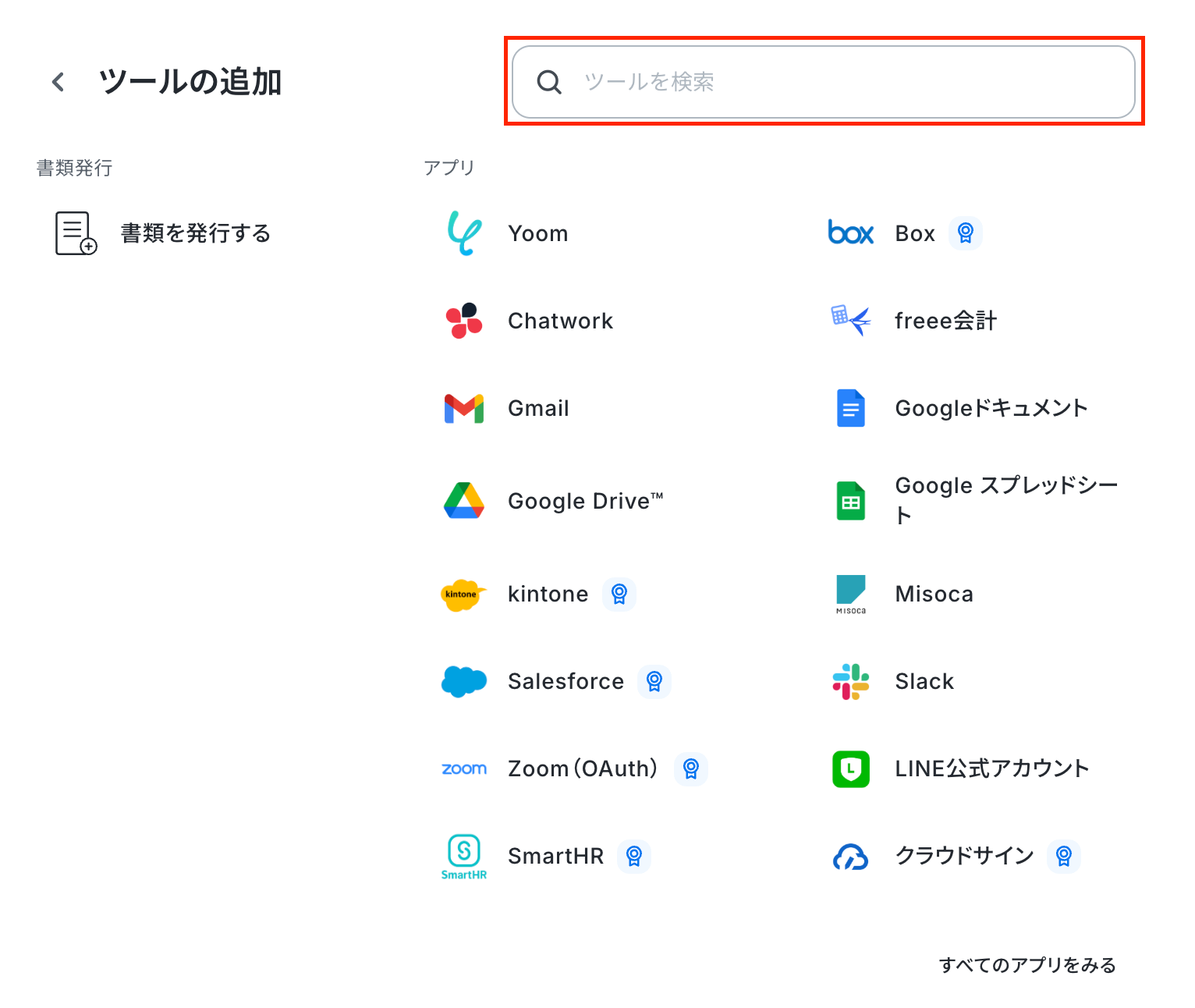The image size is (1195, 1008).
Task: Choose kintone app name
Action: tap(548, 594)
